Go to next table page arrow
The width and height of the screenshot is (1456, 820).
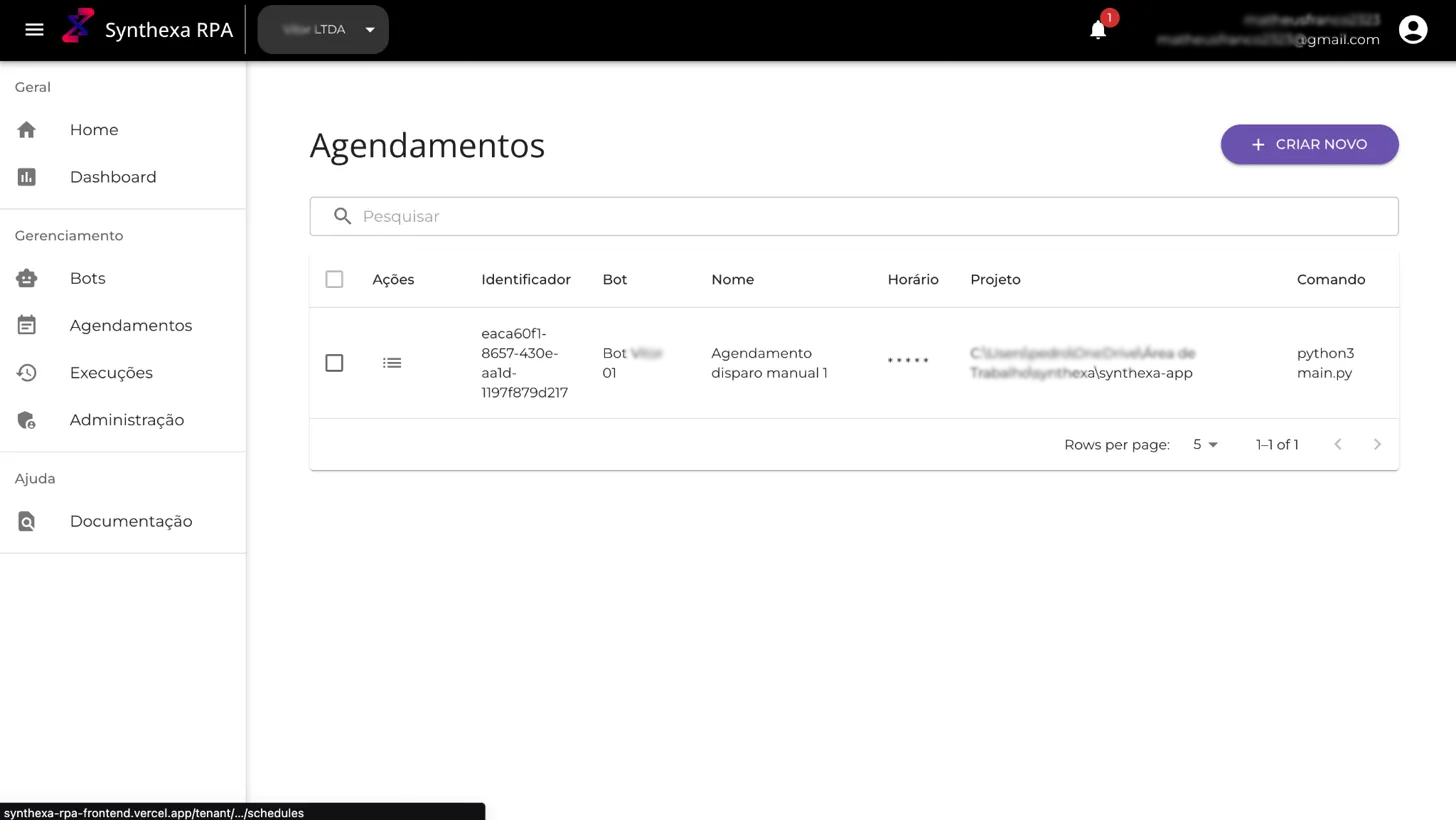coord(1377,444)
